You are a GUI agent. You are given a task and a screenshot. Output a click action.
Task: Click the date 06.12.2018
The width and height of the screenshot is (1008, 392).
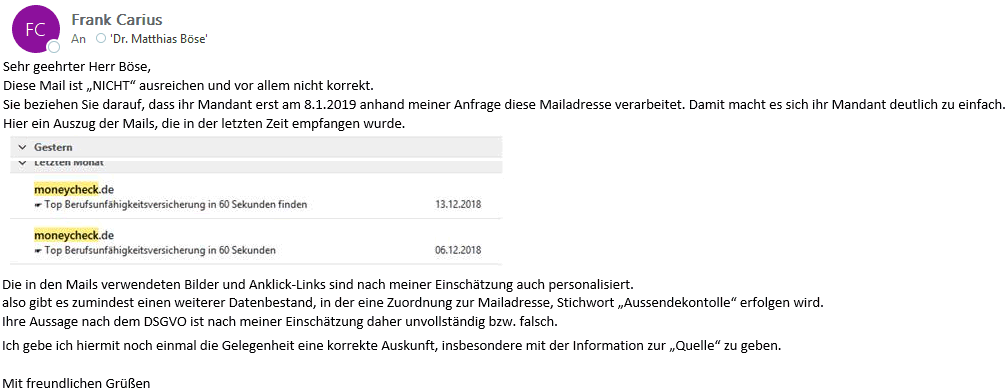(x=458, y=250)
